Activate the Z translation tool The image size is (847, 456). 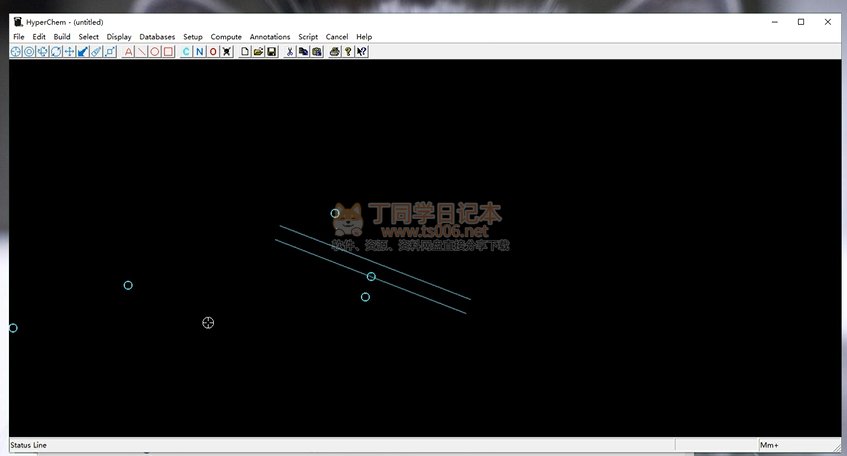click(x=83, y=52)
